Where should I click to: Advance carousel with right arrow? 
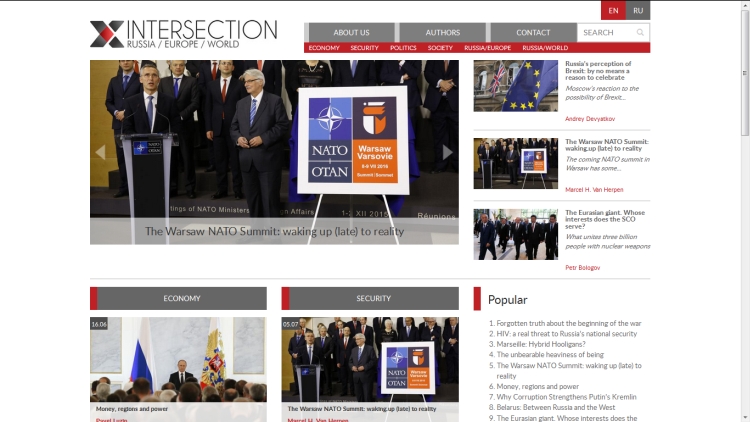pyautogui.click(x=447, y=152)
